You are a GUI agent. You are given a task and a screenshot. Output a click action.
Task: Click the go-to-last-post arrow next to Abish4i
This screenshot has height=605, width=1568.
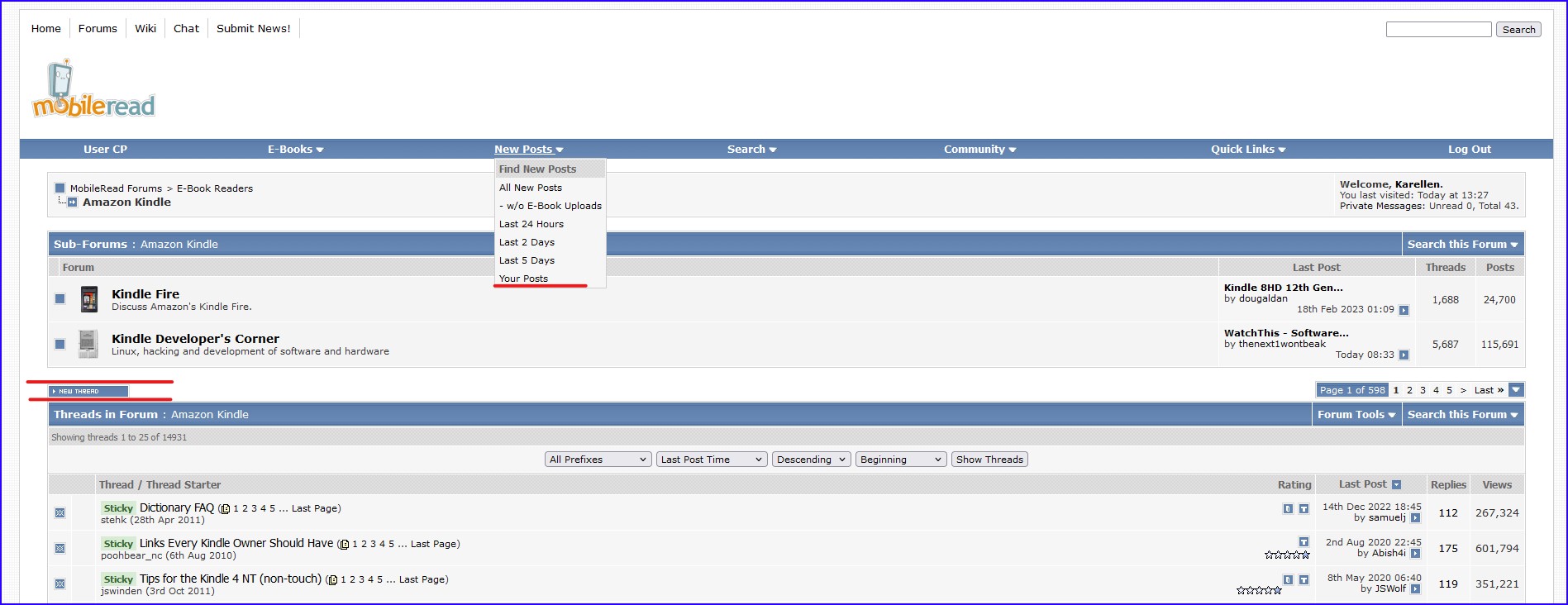1415,554
